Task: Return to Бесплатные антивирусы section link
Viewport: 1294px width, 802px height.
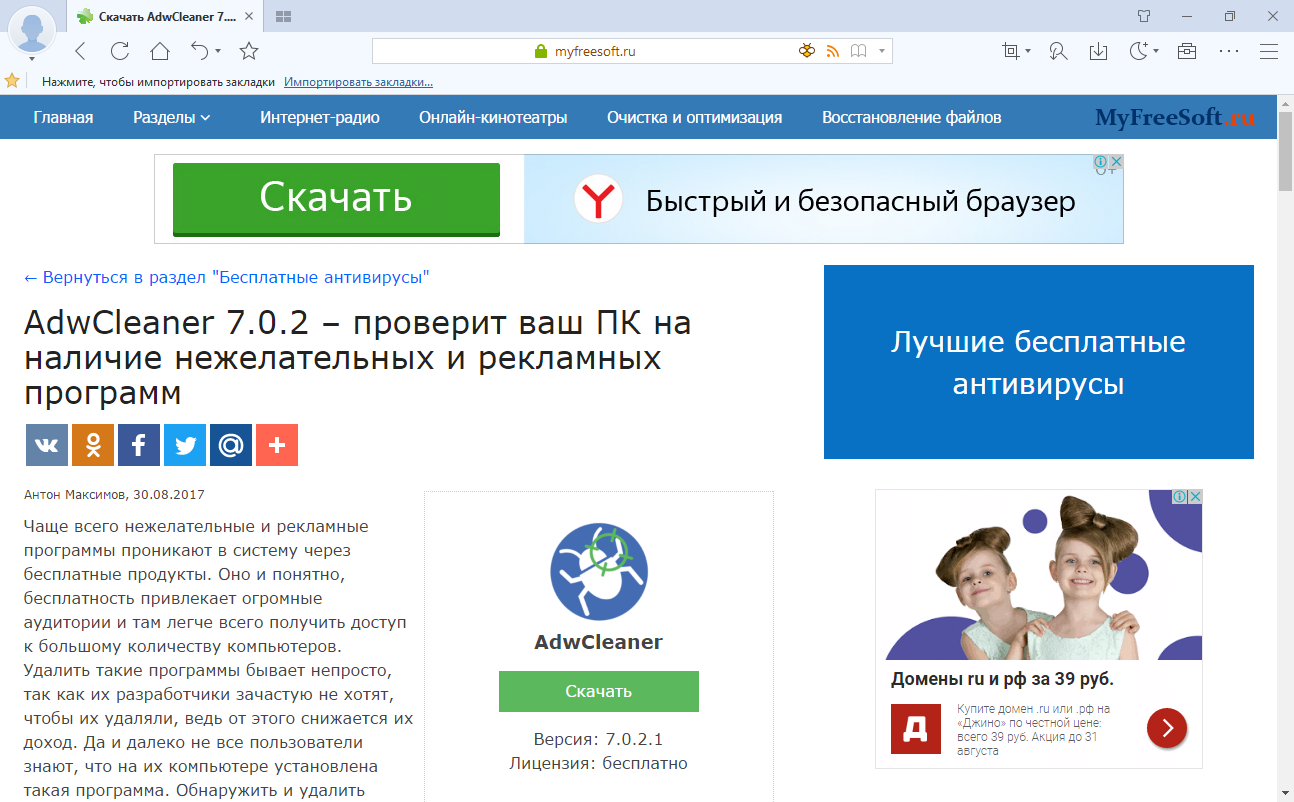Action: [x=227, y=277]
